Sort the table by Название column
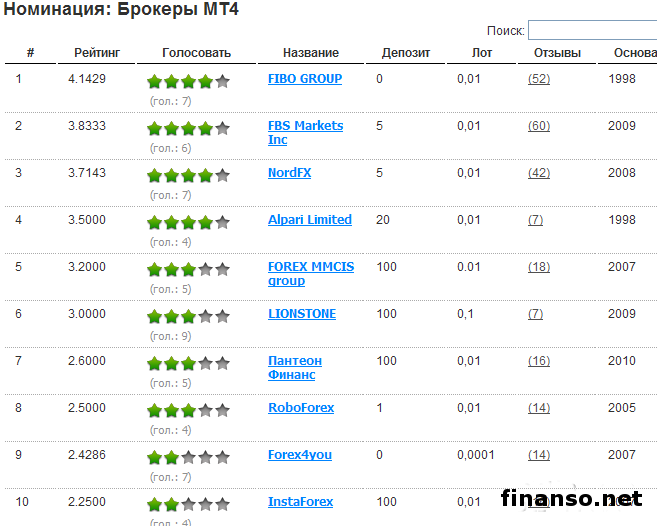Viewport: 657px width, 526px height. tap(311, 53)
